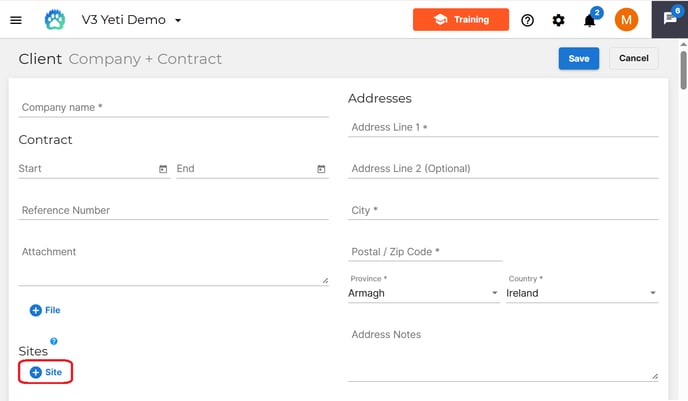
Task: Open the hamburger navigation menu
Action: point(16,20)
